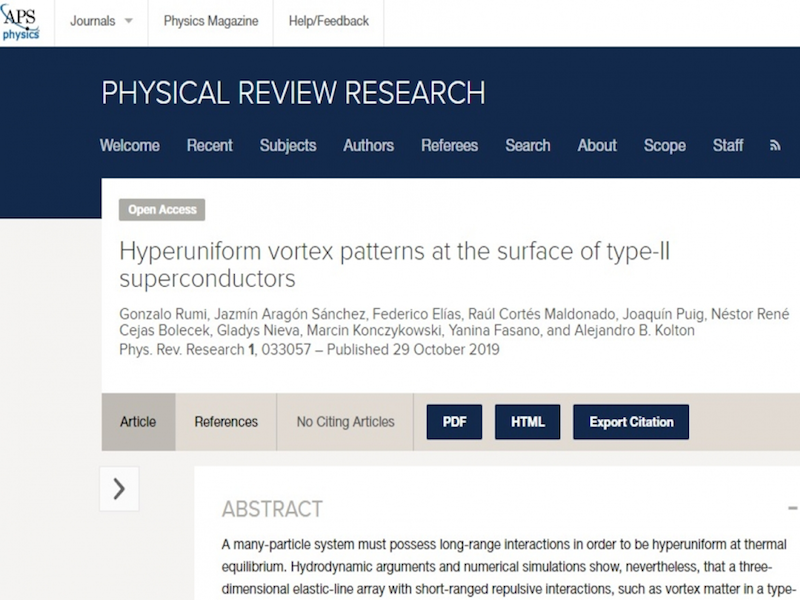The image size is (800, 600).
Task: Open author Marcin Konczykowski's link
Action: point(374,331)
